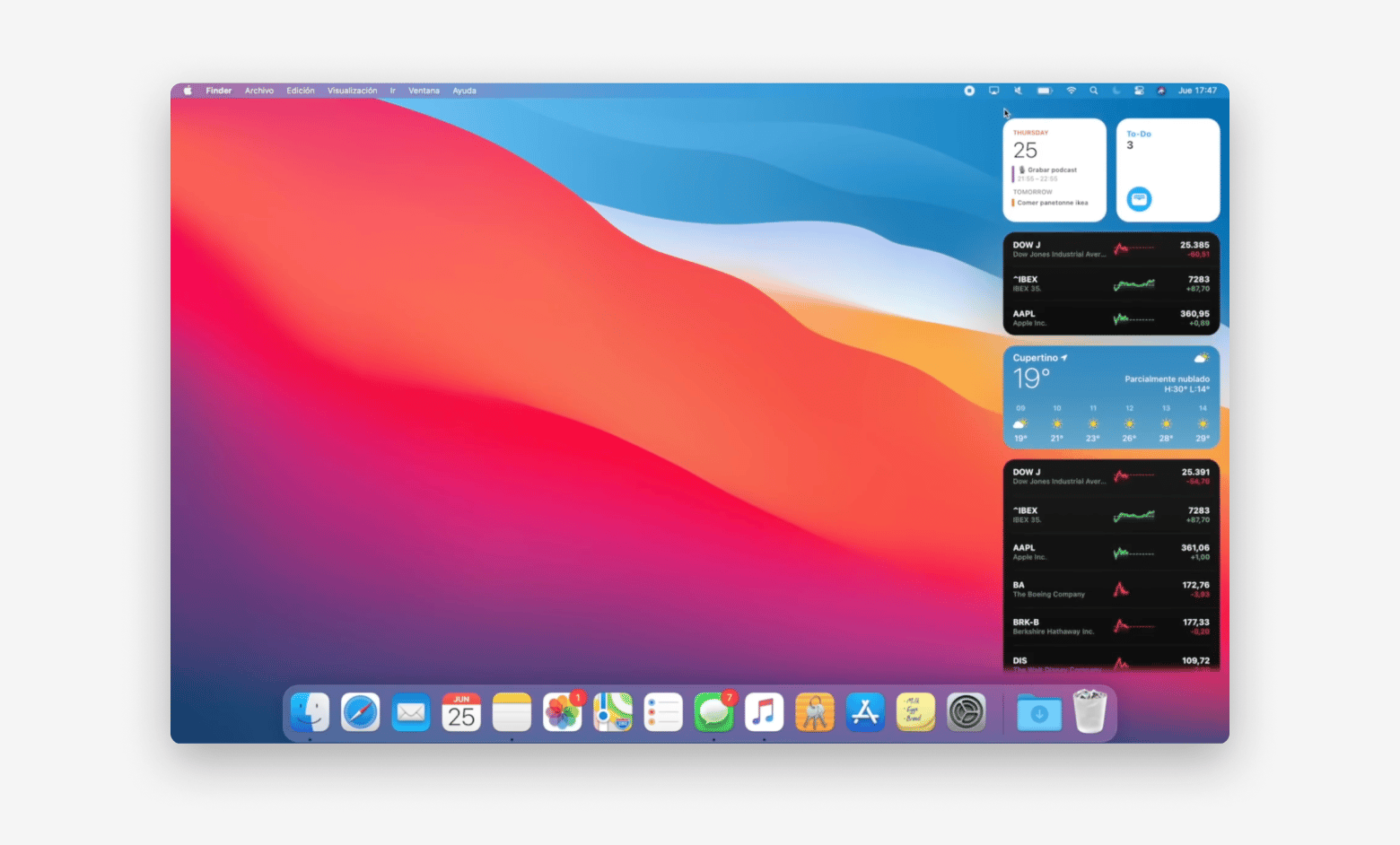Image resolution: width=1400 pixels, height=845 pixels.
Task: Open Keychain Access keys icon
Action: coord(815,713)
